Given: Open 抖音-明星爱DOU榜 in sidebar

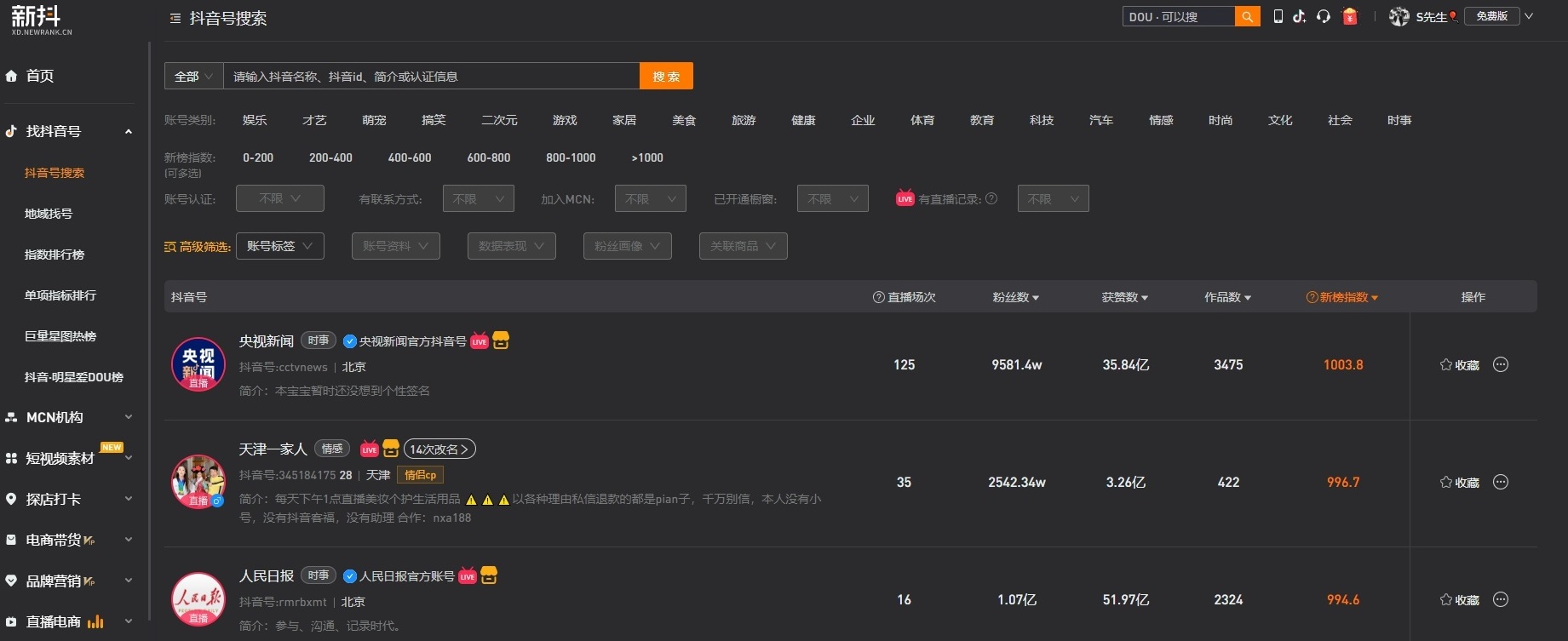Looking at the screenshot, I should coord(74,377).
